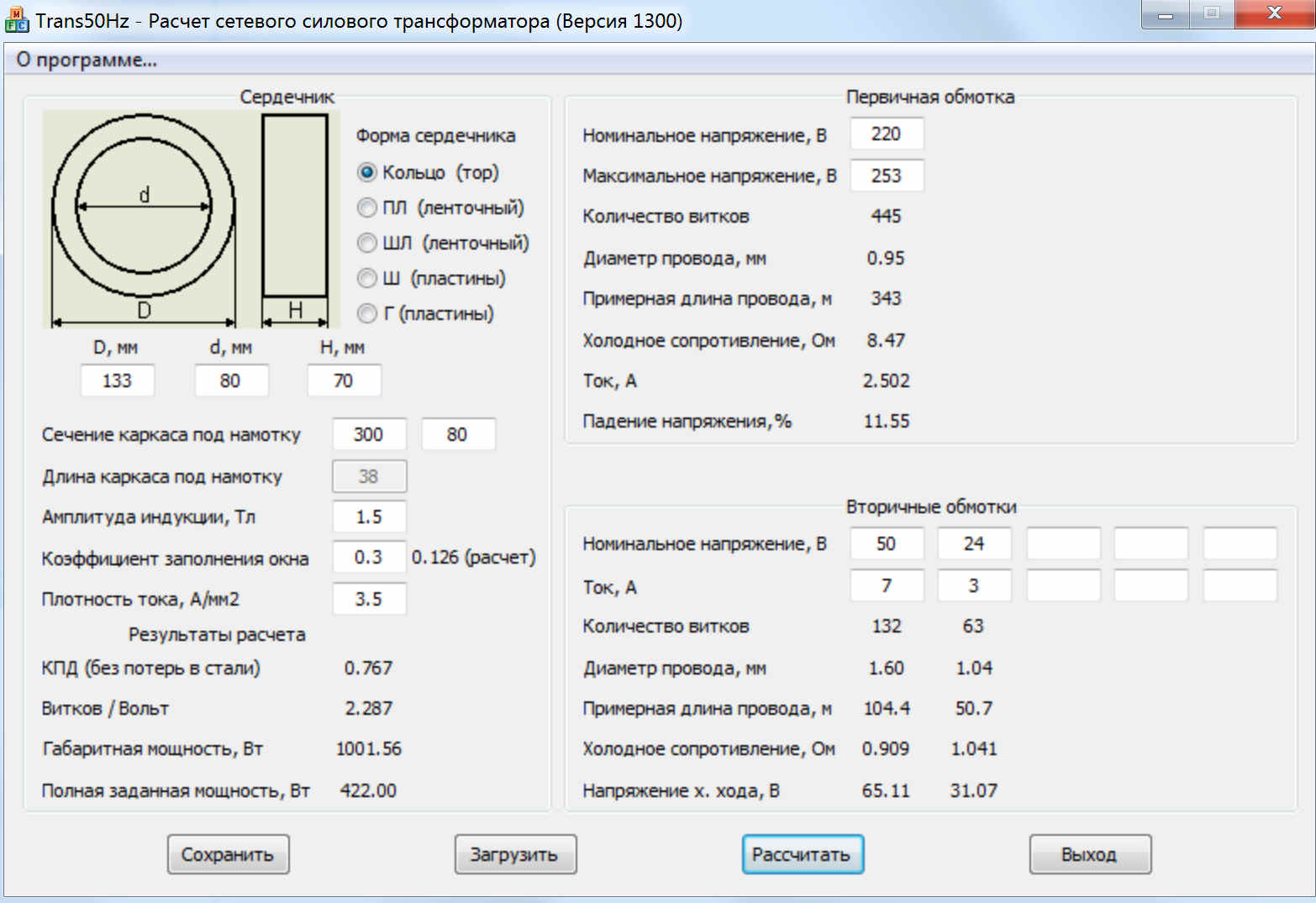Select the Г (пластины) core option
This screenshot has height=903, width=1316.
click(367, 313)
